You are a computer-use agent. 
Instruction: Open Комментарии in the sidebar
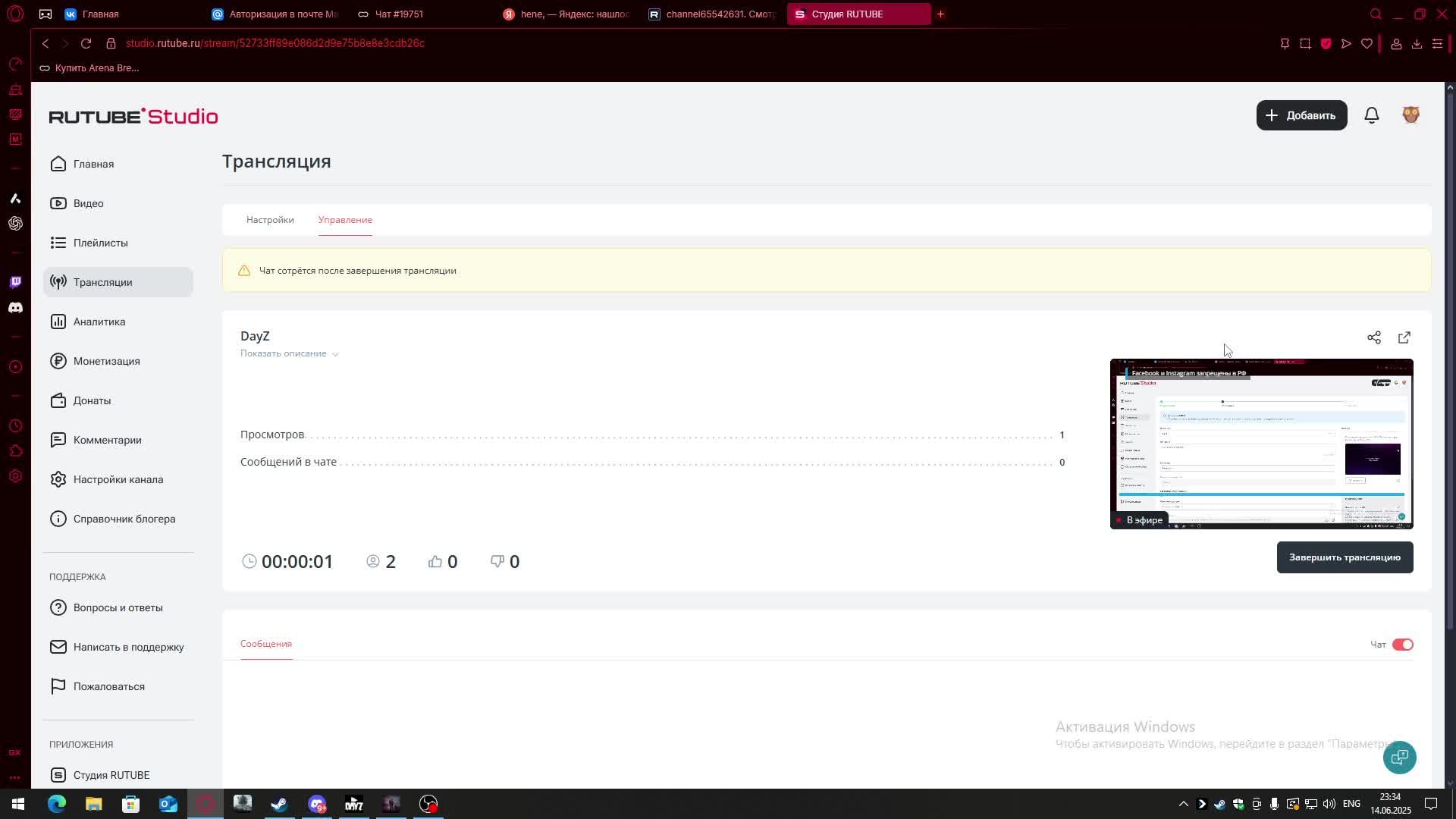(x=118, y=440)
